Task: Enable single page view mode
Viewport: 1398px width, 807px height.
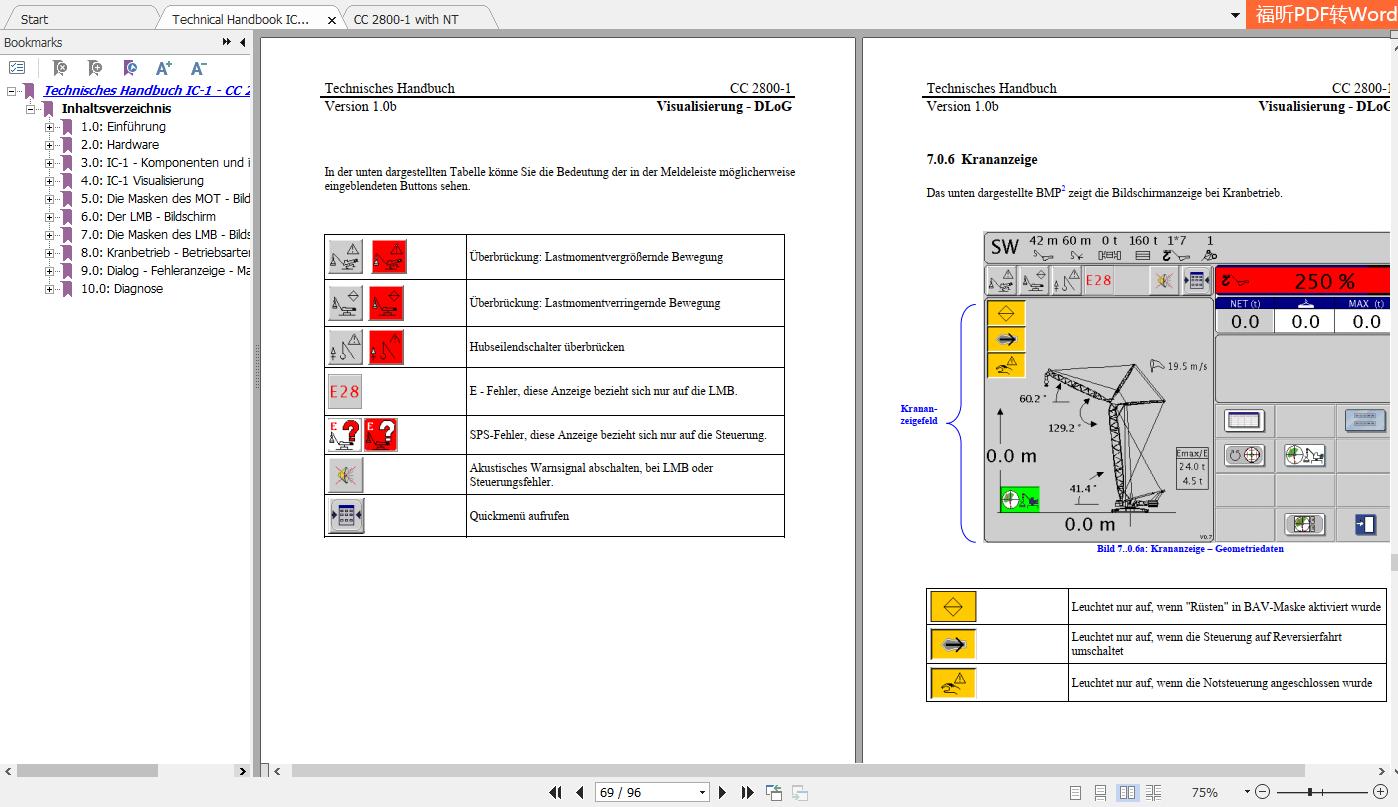Action: pos(1076,792)
